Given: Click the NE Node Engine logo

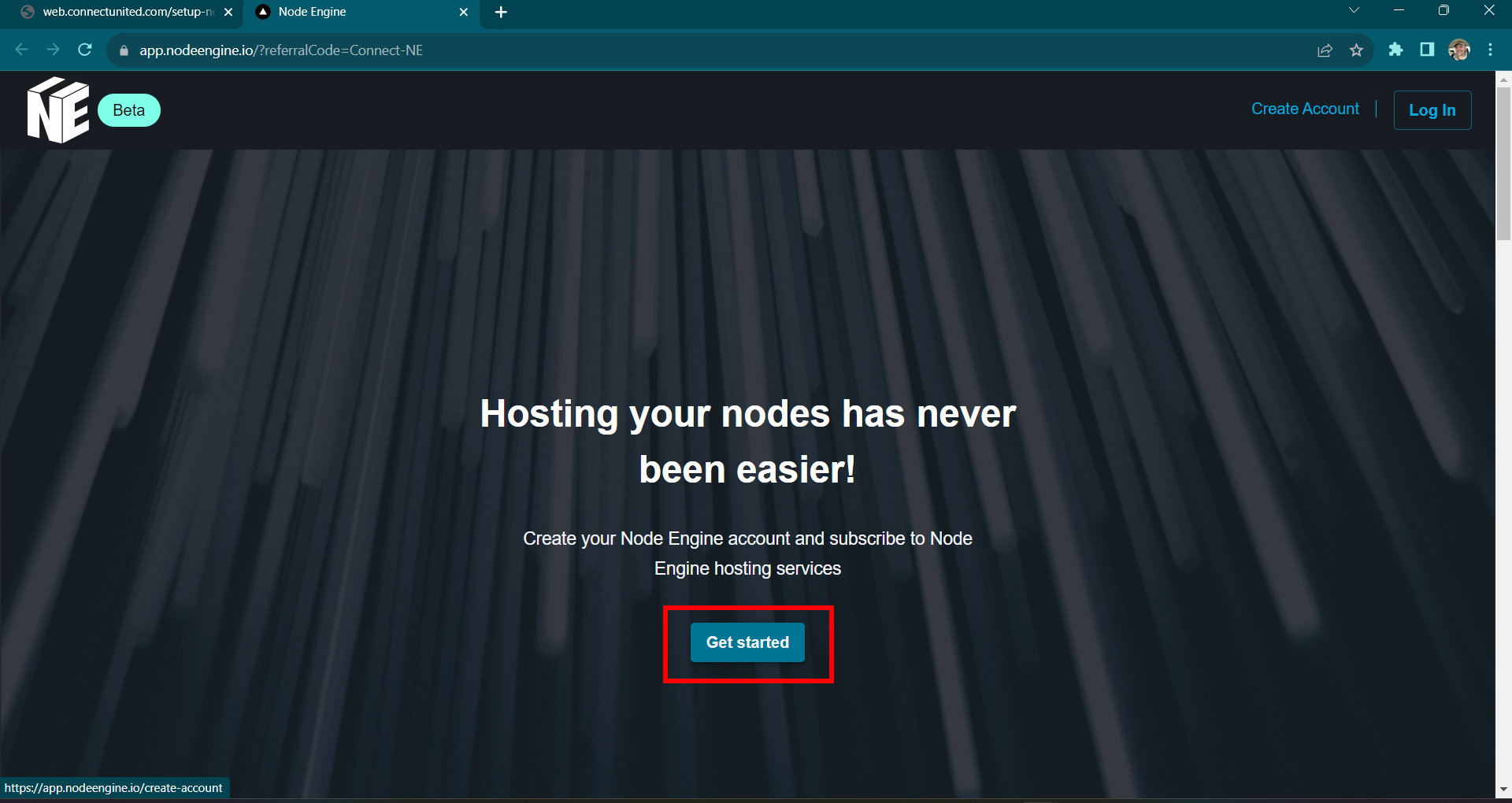Looking at the screenshot, I should point(58,110).
